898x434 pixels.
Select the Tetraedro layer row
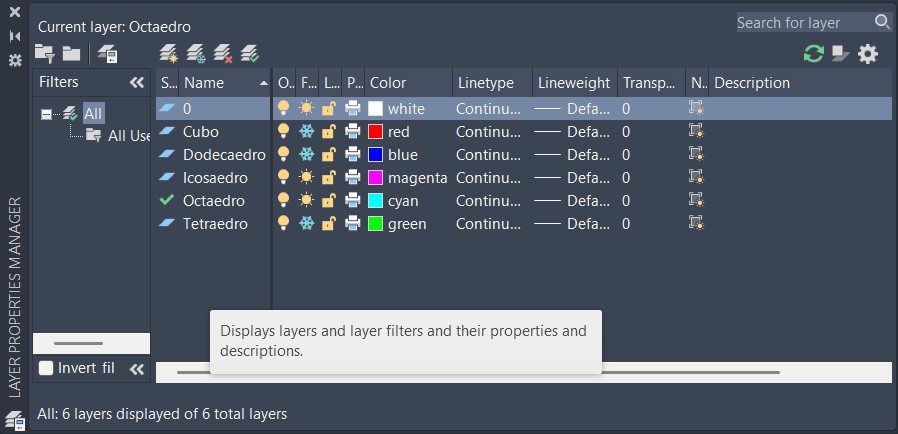coord(214,223)
